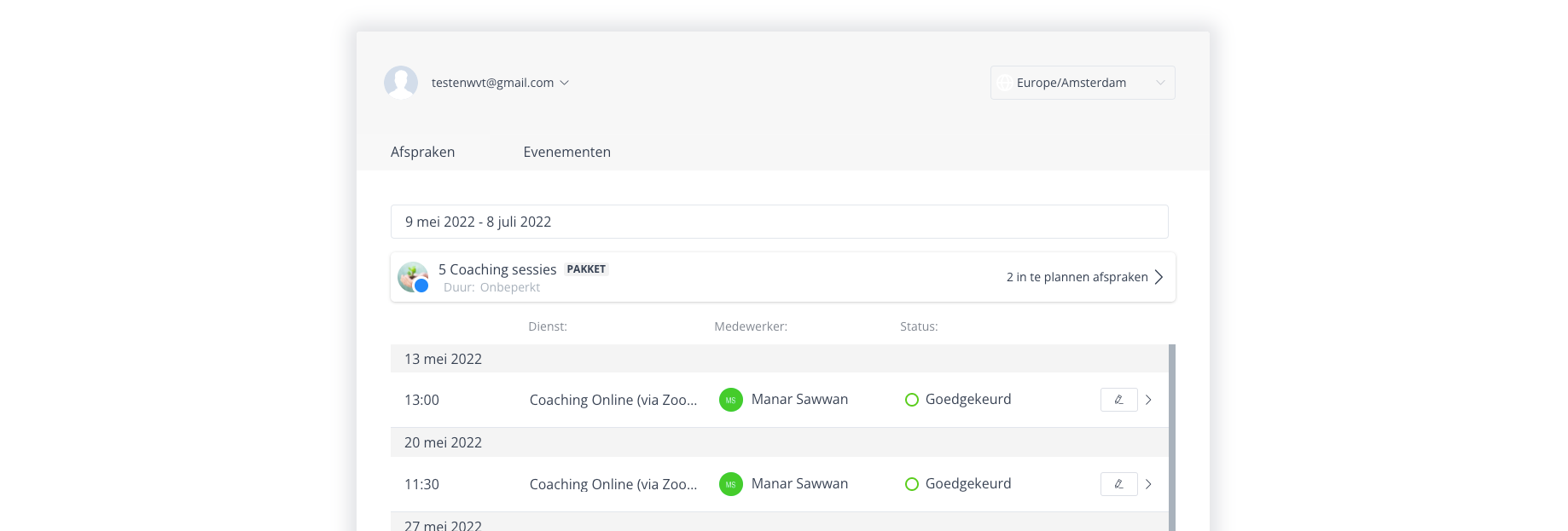Expand the 11:30 appointment details chevron
Viewport: 1568px width, 531px height.
(1148, 484)
